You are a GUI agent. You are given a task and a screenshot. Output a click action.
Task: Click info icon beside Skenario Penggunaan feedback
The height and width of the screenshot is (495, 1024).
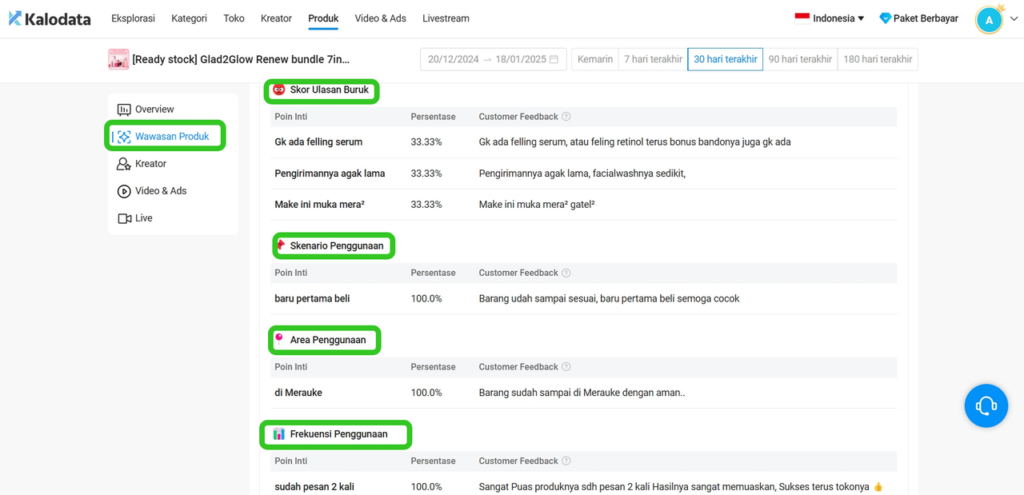tap(566, 273)
